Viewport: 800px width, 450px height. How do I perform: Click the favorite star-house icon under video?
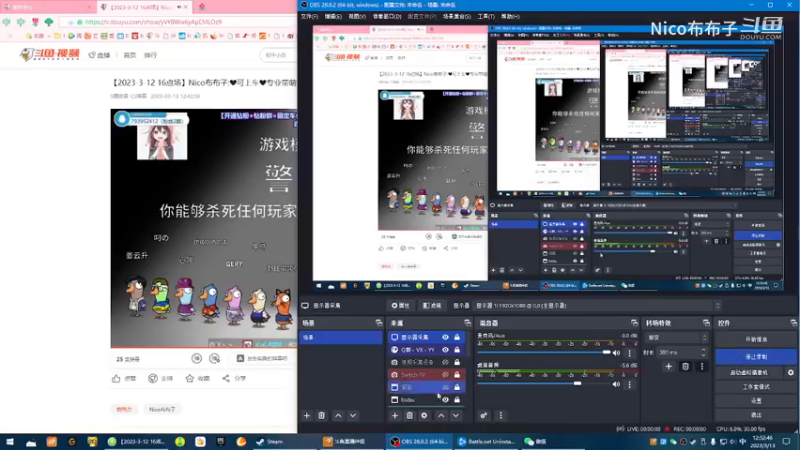click(x=190, y=378)
